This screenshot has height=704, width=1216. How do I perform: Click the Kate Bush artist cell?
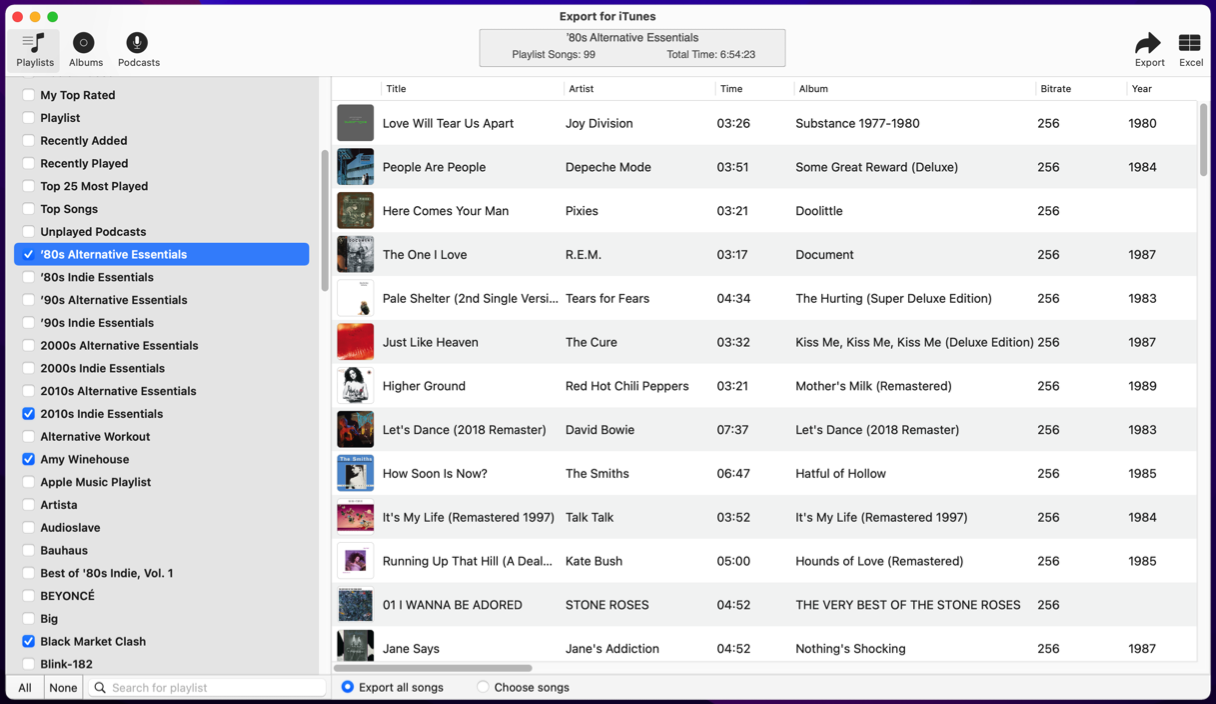(x=594, y=561)
